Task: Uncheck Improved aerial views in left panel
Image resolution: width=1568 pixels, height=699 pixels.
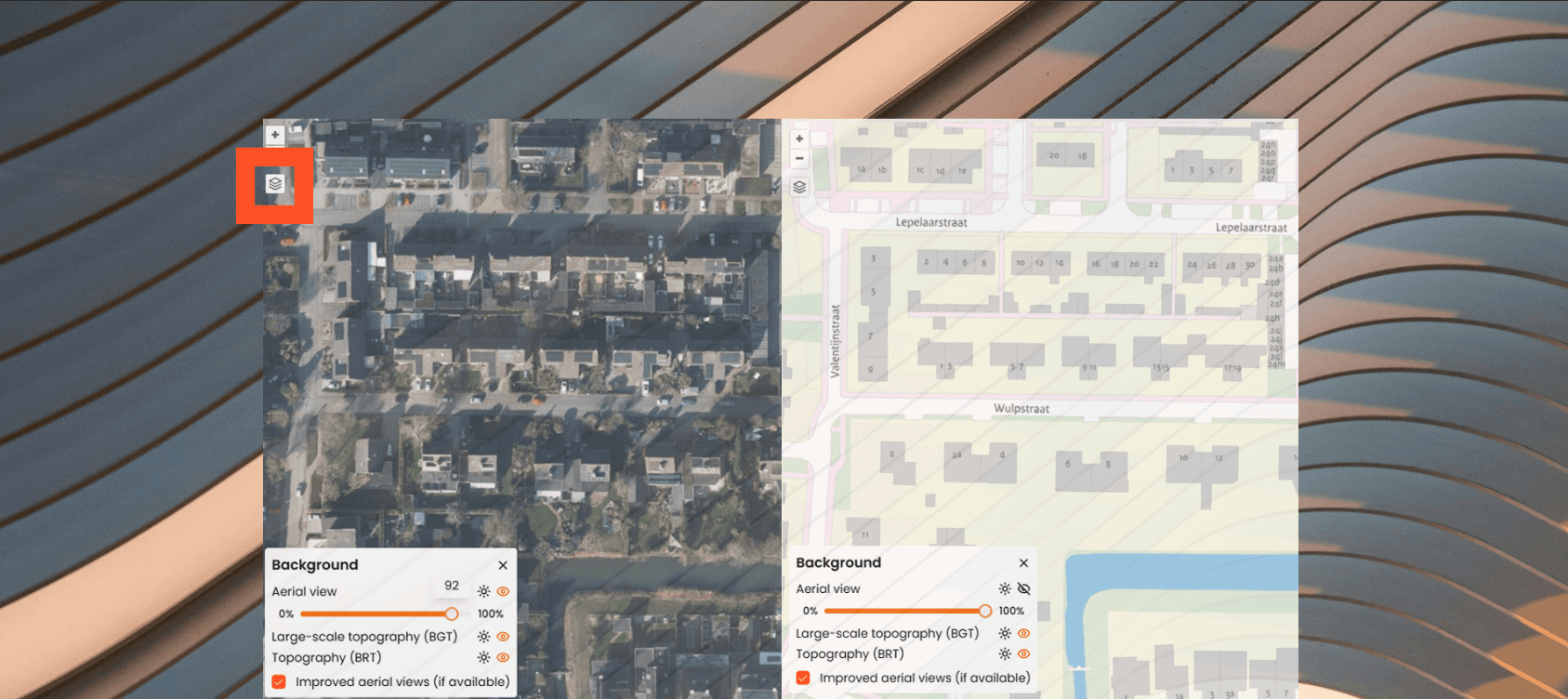Action: [279, 681]
